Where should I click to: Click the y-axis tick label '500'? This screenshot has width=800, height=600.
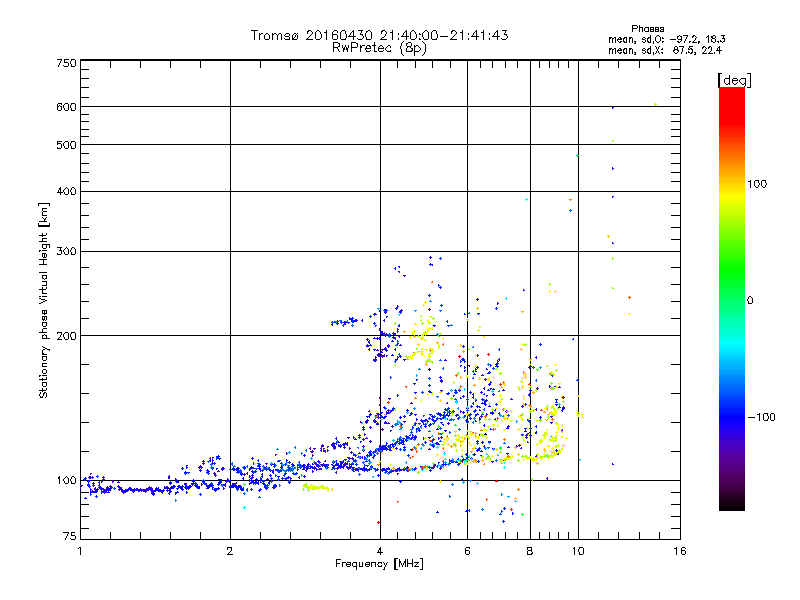[66, 145]
